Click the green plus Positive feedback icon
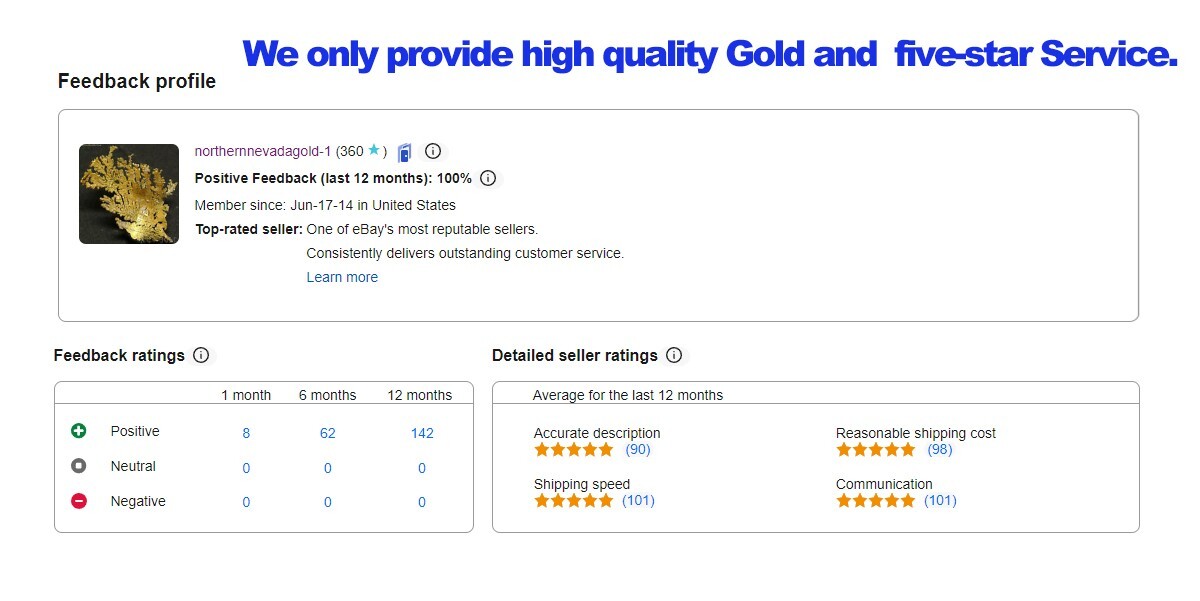Image resolution: width=1200 pixels, height=601 pixels. [82, 431]
